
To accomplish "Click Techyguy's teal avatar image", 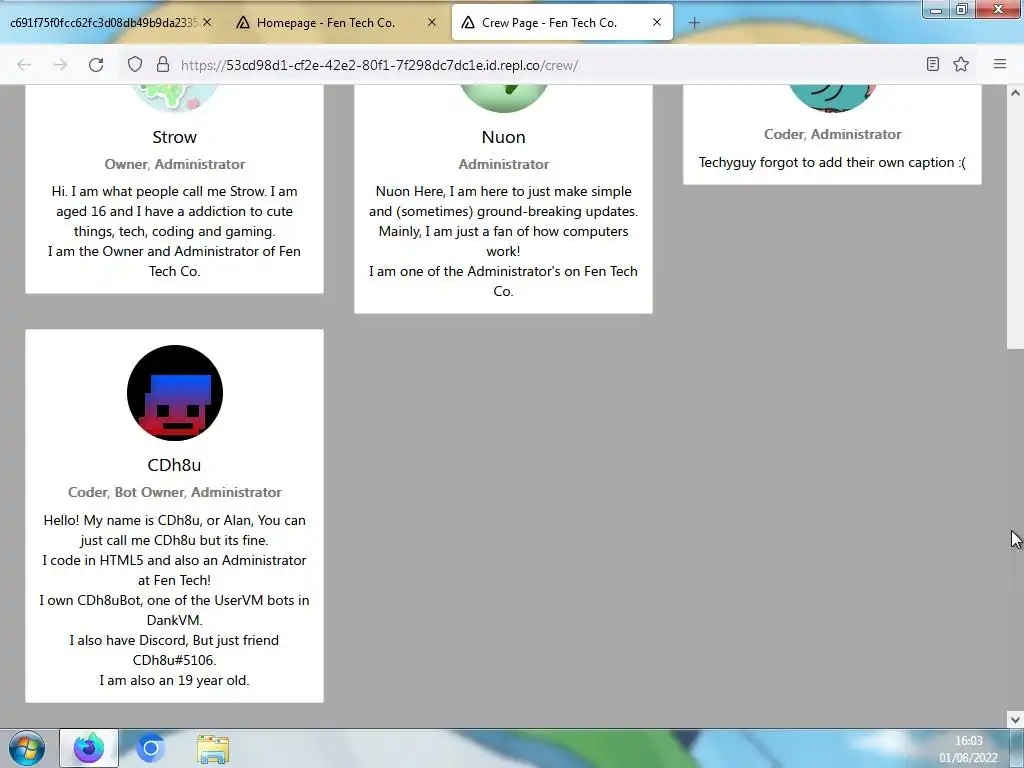I will click(x=832, y=99).
